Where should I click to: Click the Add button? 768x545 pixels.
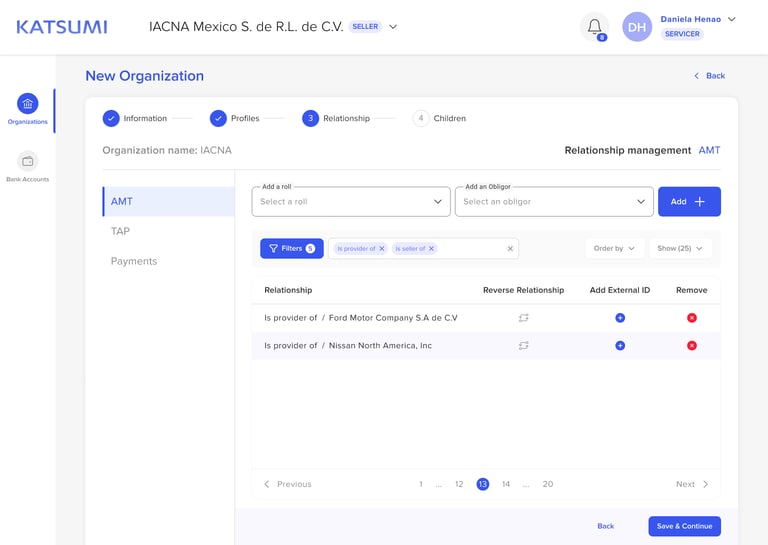pos(689,201)
